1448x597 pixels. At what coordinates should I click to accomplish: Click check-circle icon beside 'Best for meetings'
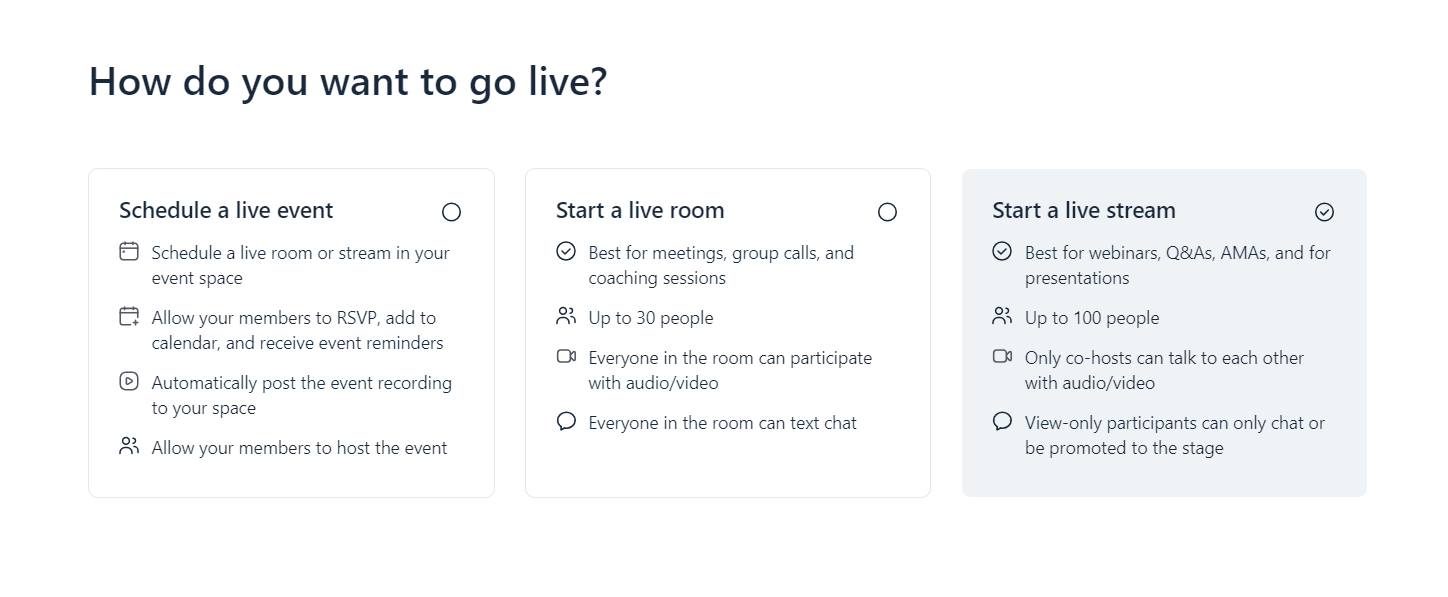(566, 251)
